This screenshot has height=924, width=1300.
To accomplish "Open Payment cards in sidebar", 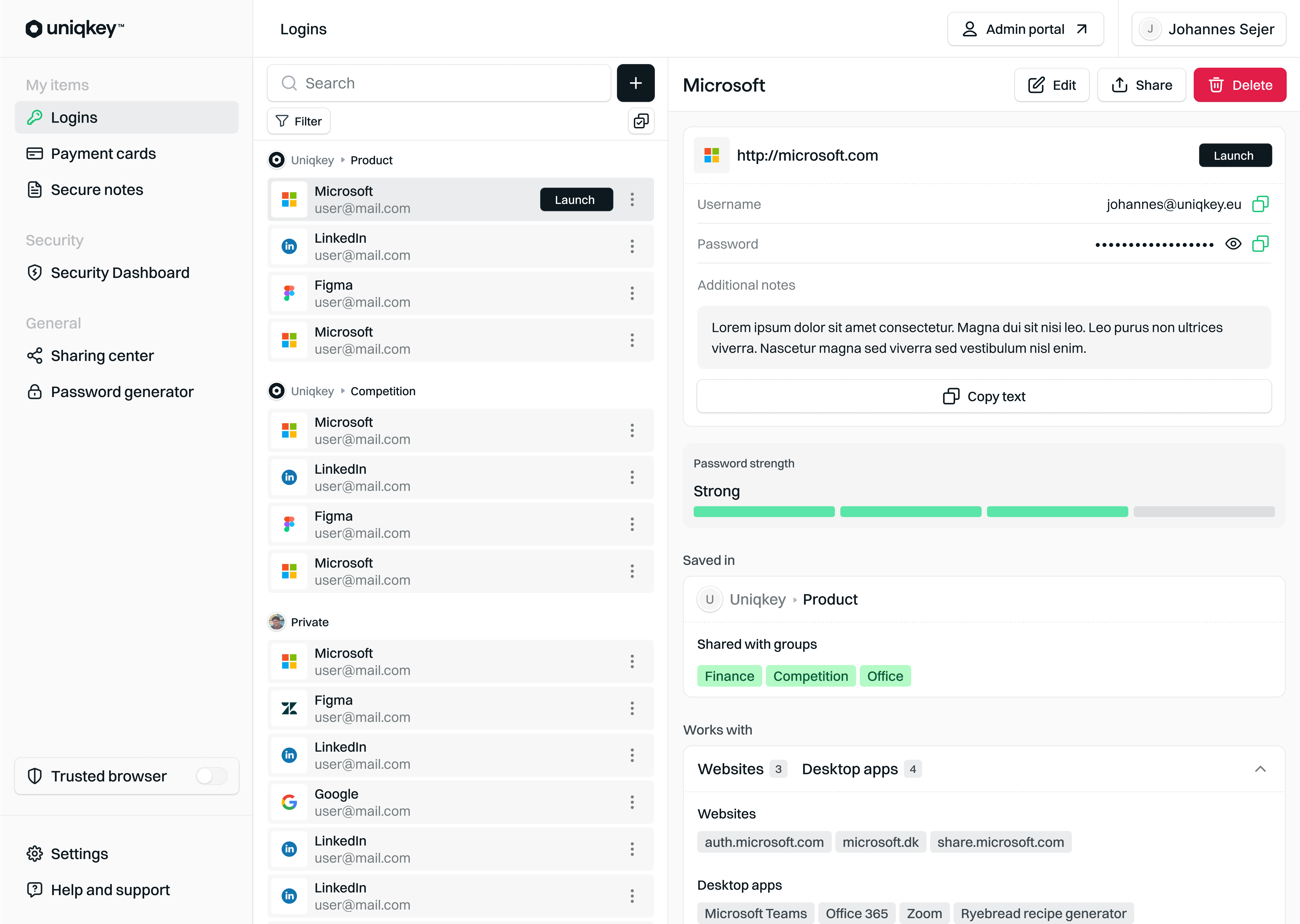I will tap(103, 154).
